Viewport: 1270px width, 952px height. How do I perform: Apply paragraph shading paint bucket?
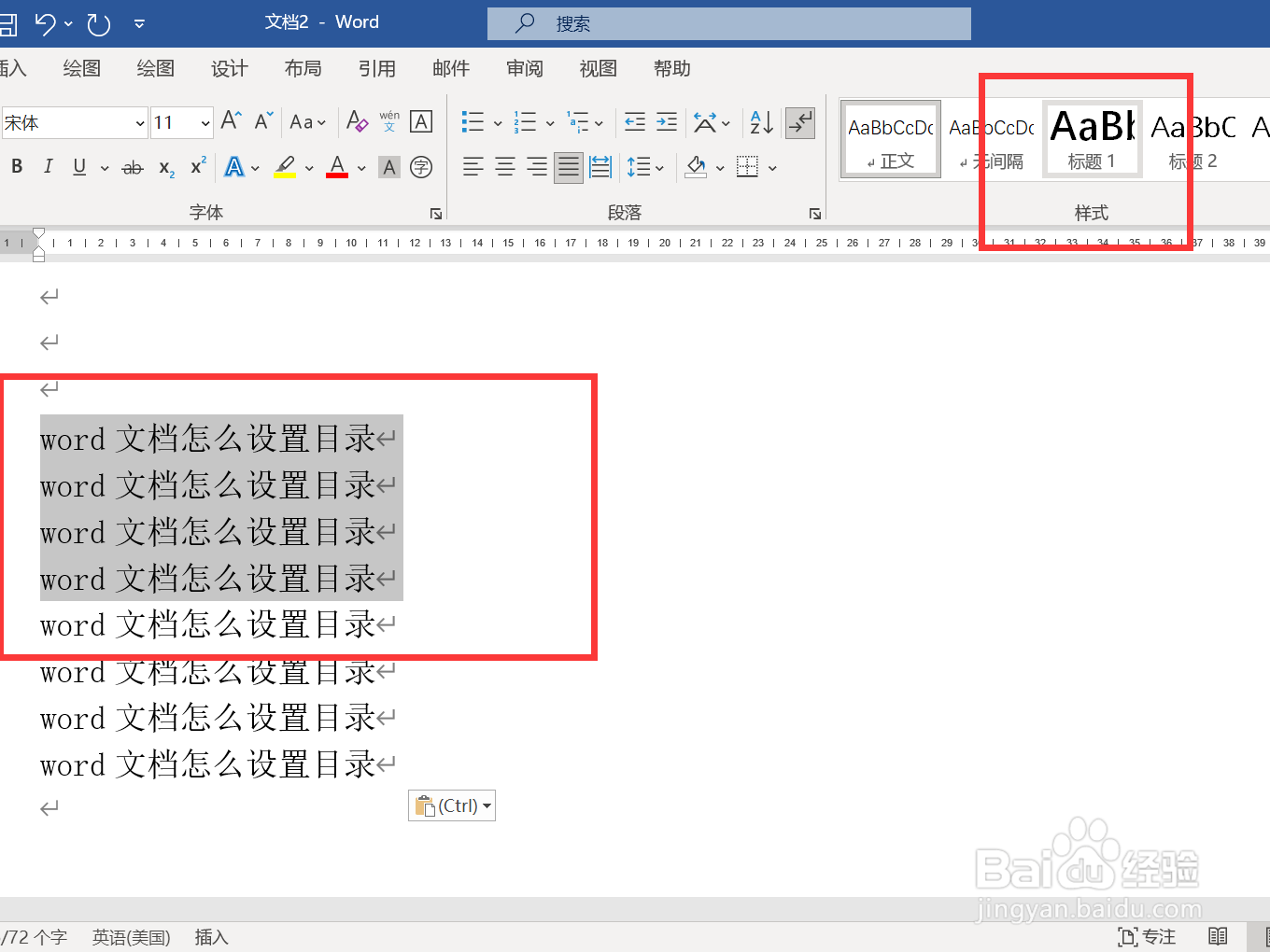[x=697, y=167]
